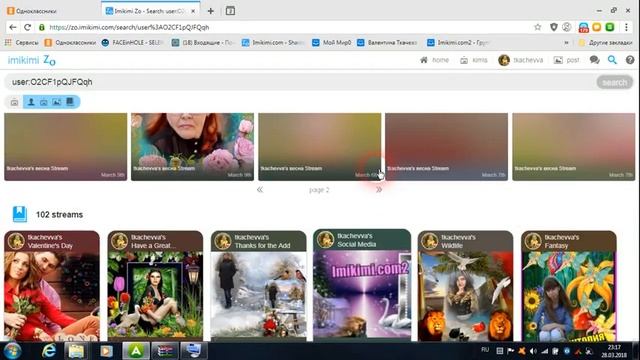Toggle the picture filter icon
The image size is (640, 360).
click(x=57, y=102)
